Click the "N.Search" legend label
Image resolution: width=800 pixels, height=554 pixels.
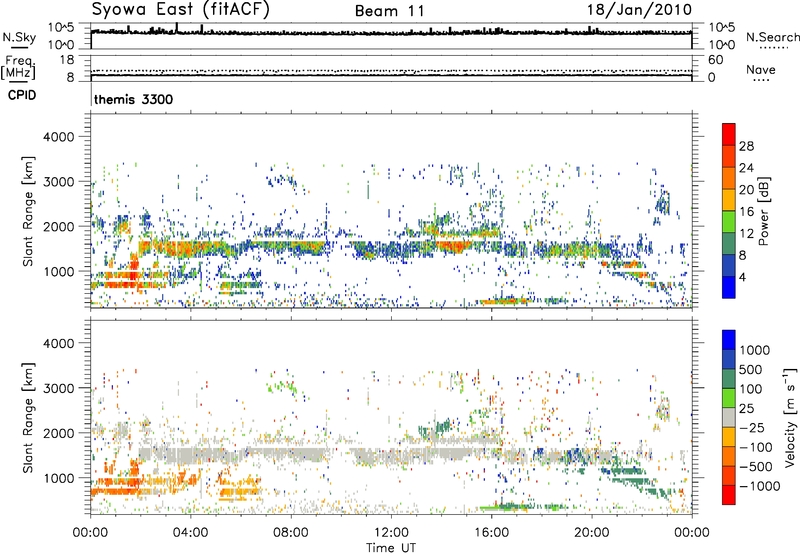[x=772, y=37]
